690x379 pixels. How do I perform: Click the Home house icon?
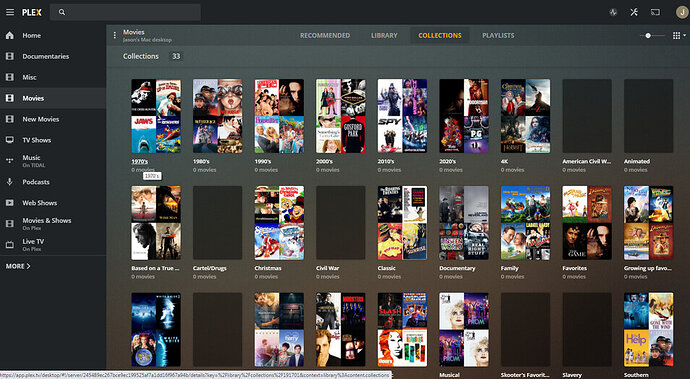(10, 36)
